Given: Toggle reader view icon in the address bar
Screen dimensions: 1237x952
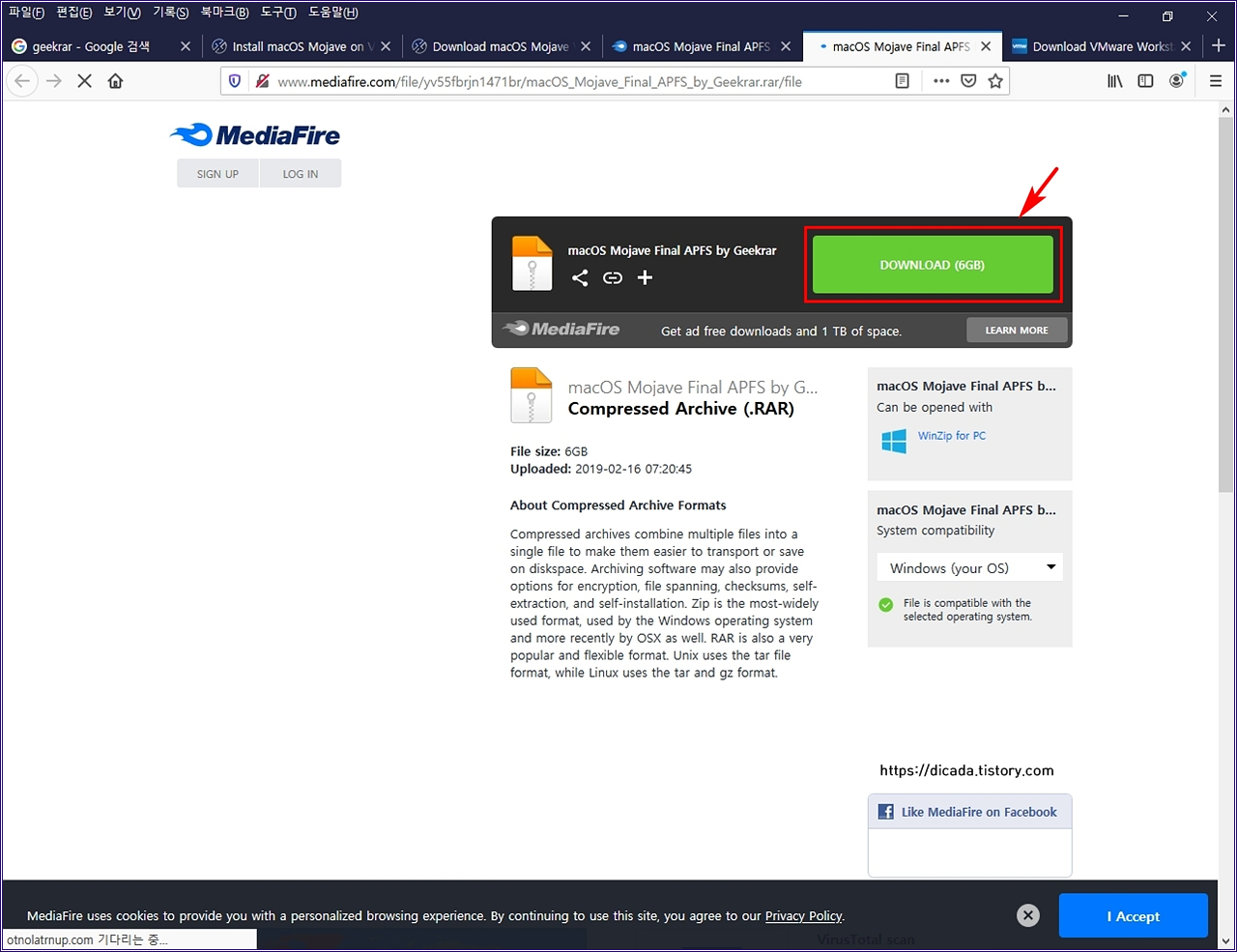Looking at the screenshot, I should pyautogui.click(x=903, y=81).
